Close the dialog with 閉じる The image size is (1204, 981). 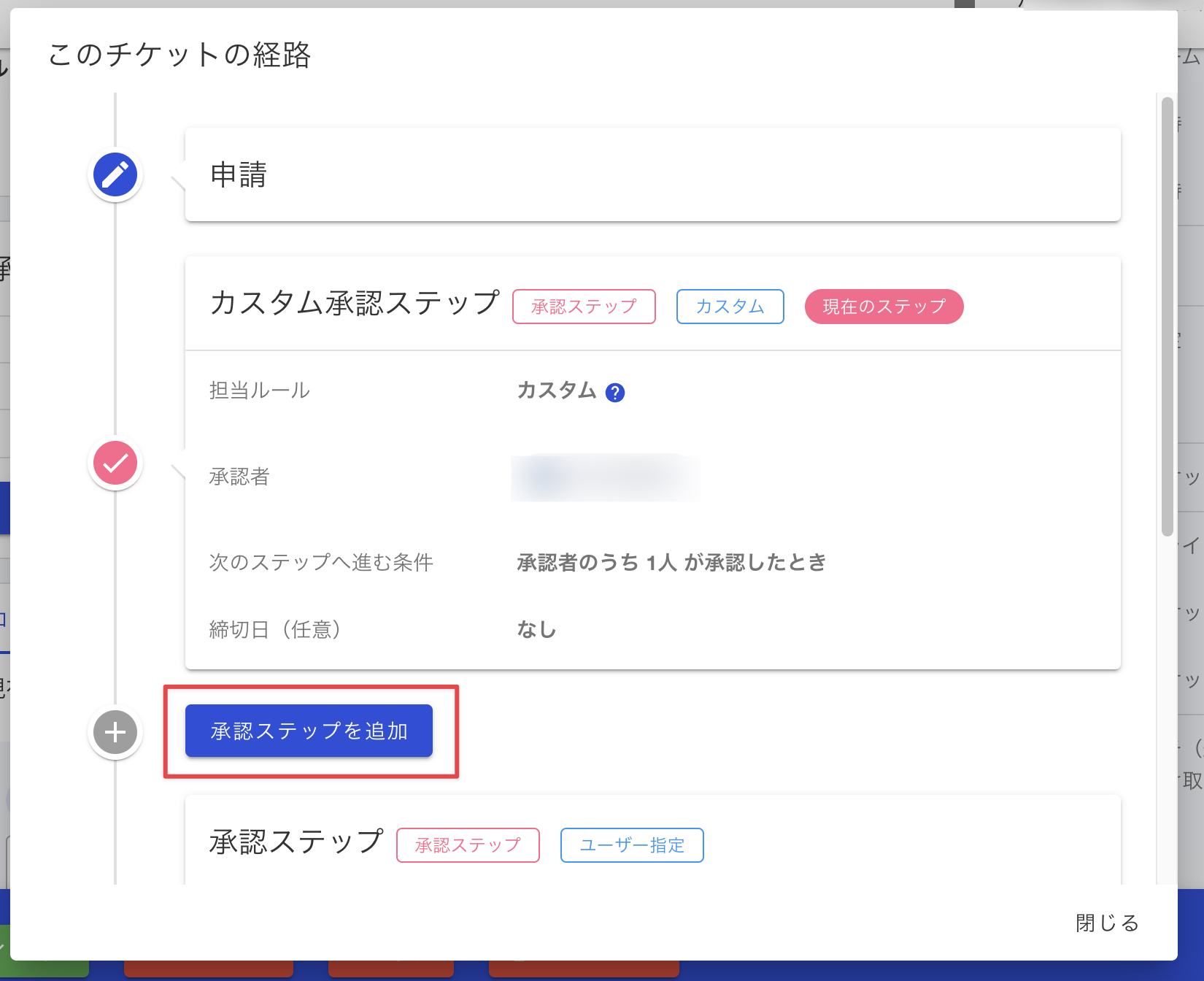(1107, 923)
